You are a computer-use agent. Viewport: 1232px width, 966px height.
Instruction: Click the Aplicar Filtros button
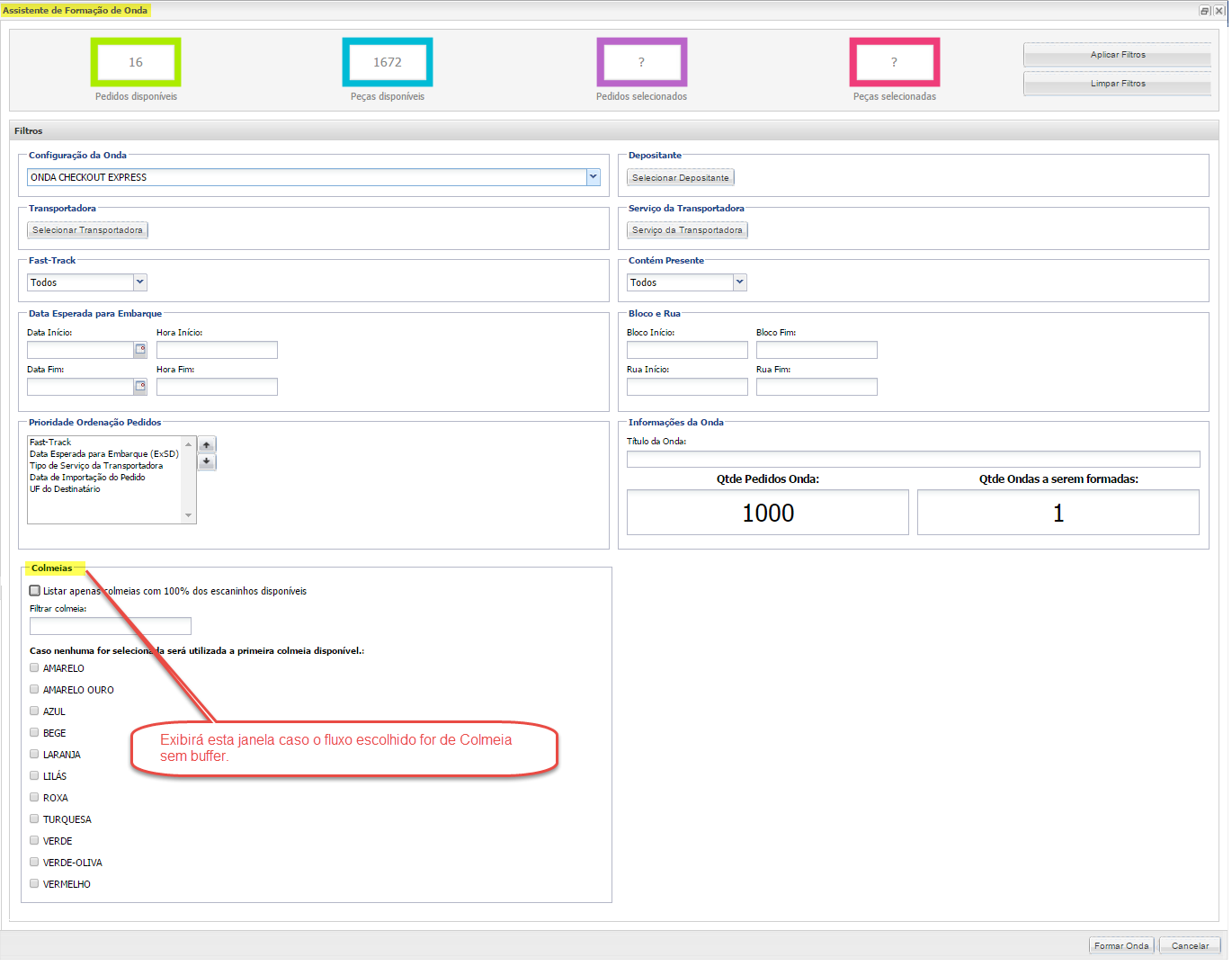pyautogui.click(x=1118, y=55)
